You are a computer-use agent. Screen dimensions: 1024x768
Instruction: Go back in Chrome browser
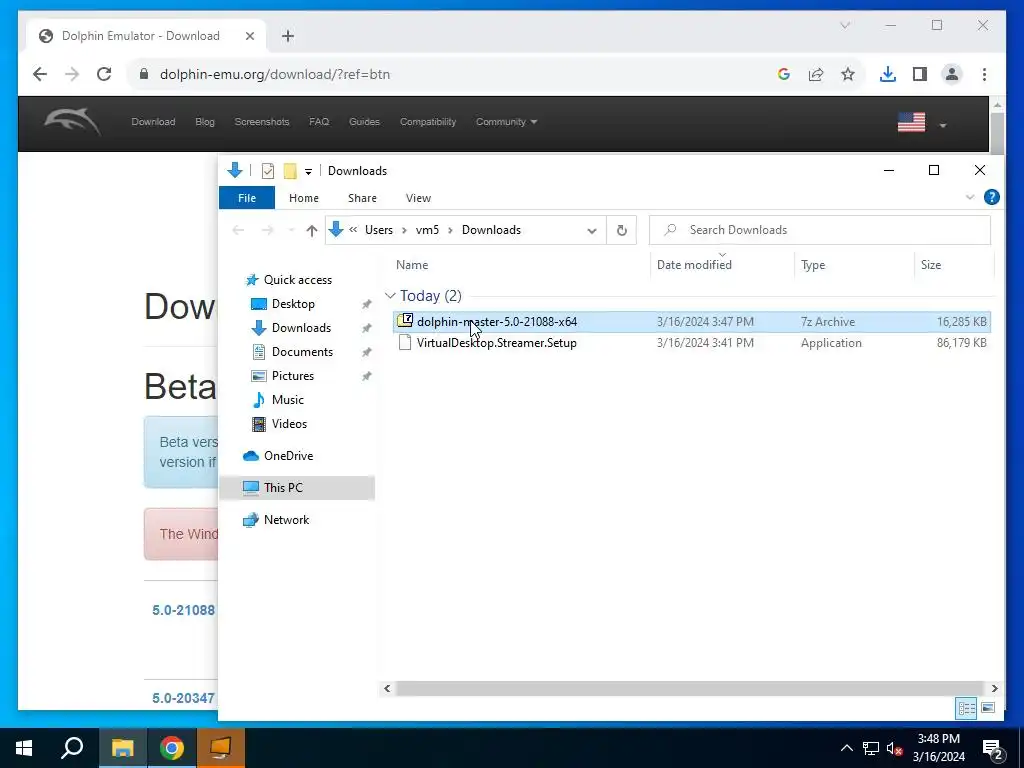[x=40, y=74]
